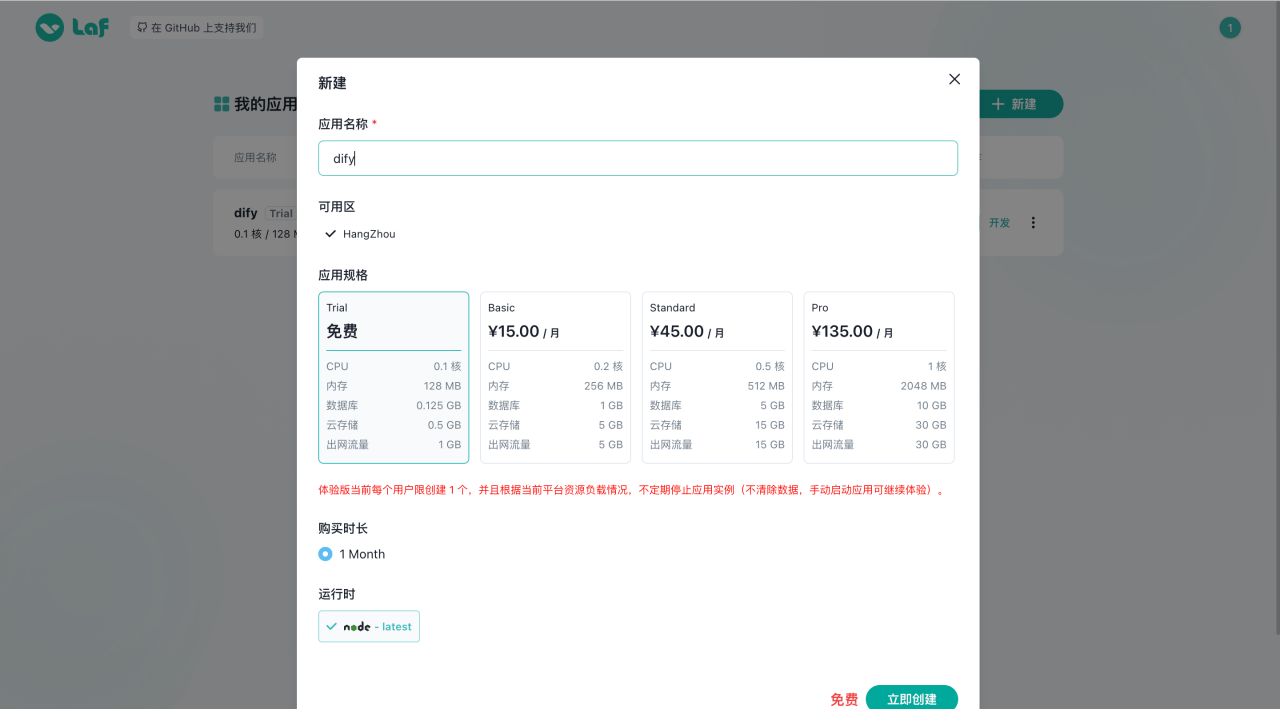
Task: Select the free Trial plan card
Action: (393, 377)
